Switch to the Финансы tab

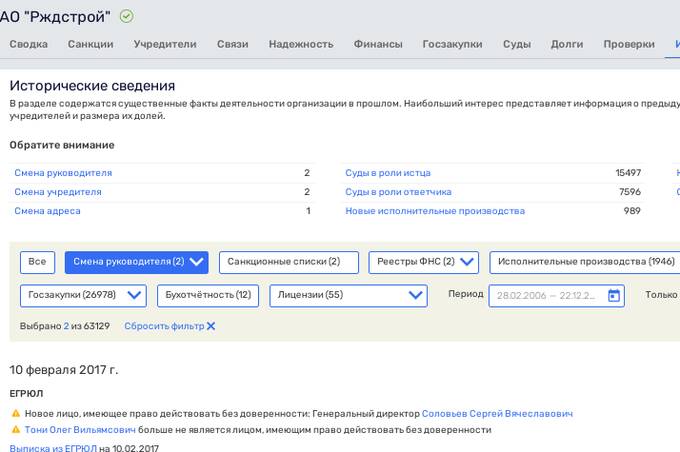(378, 44)
